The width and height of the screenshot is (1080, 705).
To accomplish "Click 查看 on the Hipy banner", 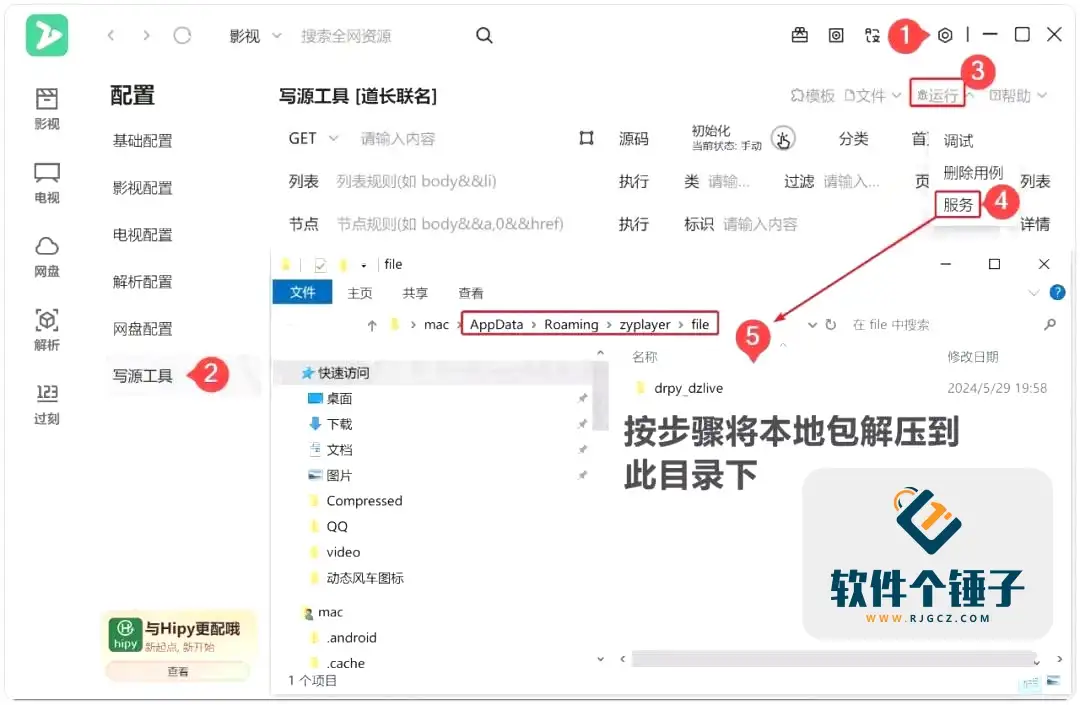I will coord(178,671).
